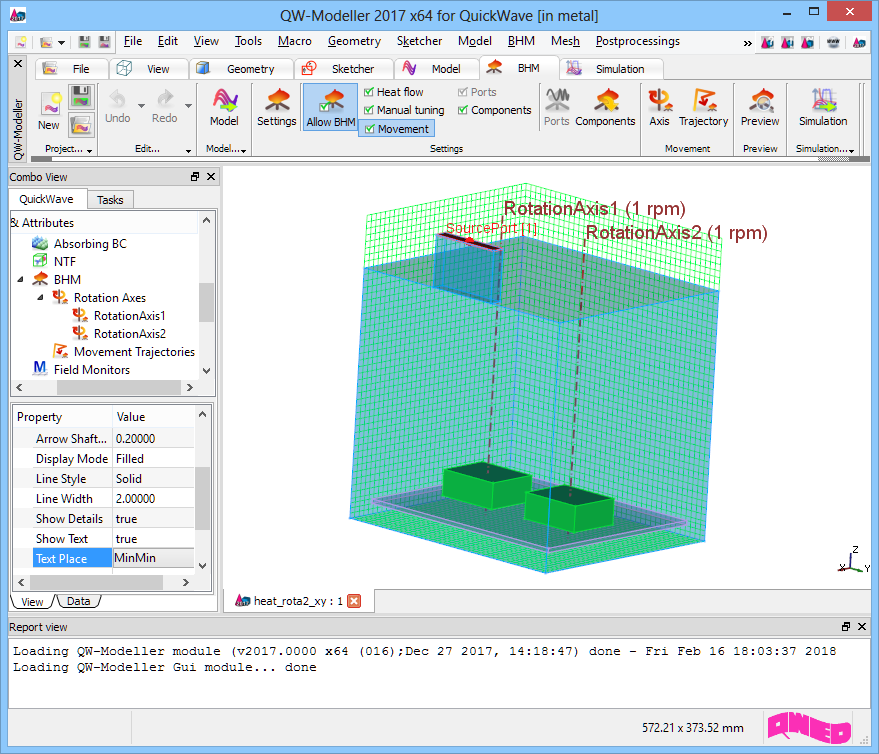Viewport: 879px width, 754px height.
Task: Toggle the Allow BHM button
Action: coord(331,108)
